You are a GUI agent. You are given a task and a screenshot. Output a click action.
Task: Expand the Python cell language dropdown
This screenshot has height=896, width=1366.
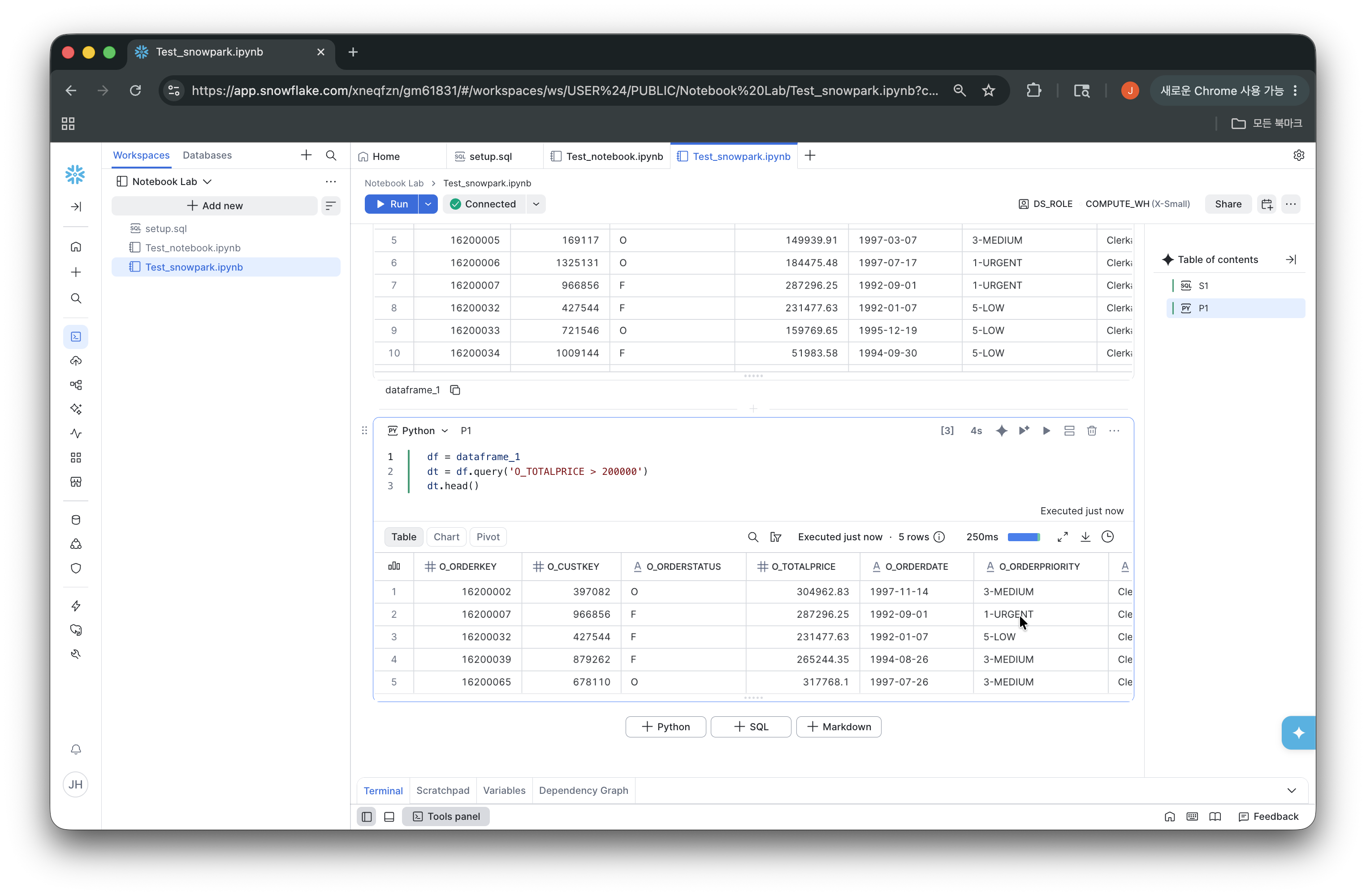tap(418, 431)
